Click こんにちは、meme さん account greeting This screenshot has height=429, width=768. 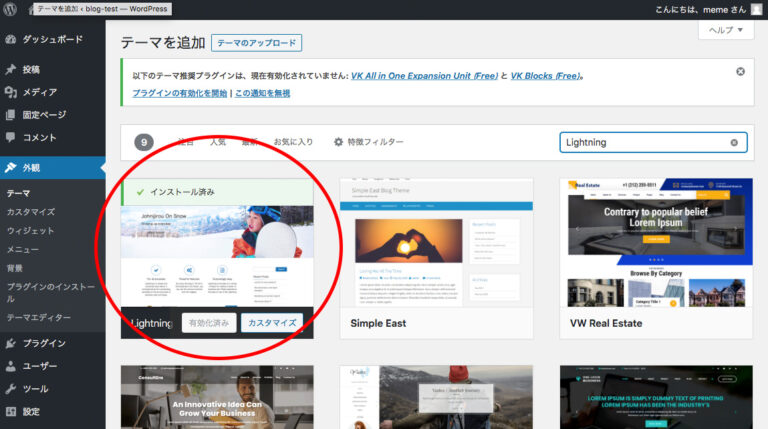[700, 10]
